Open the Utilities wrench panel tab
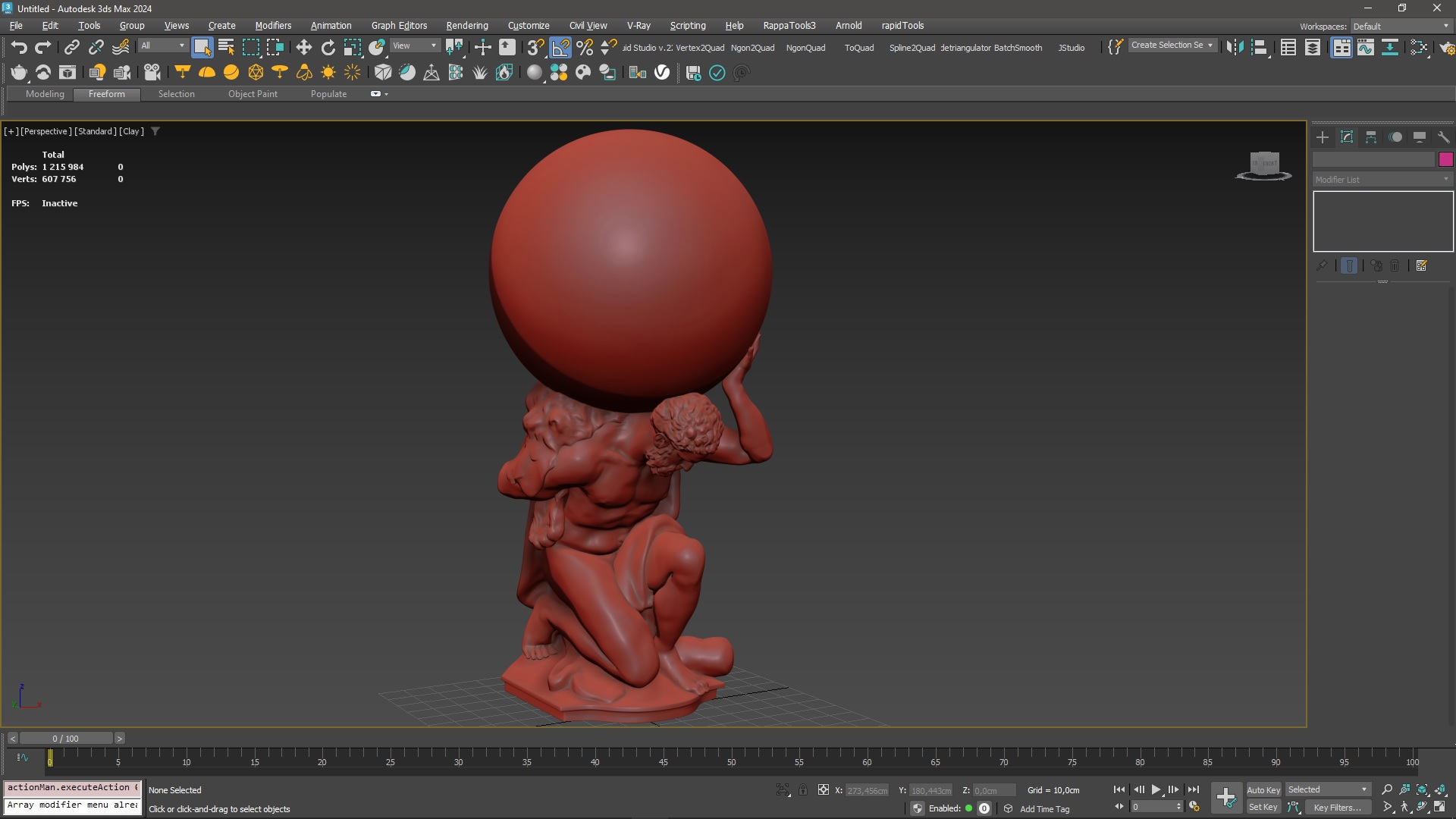Screen dimensions: 1456x819 1444,137
